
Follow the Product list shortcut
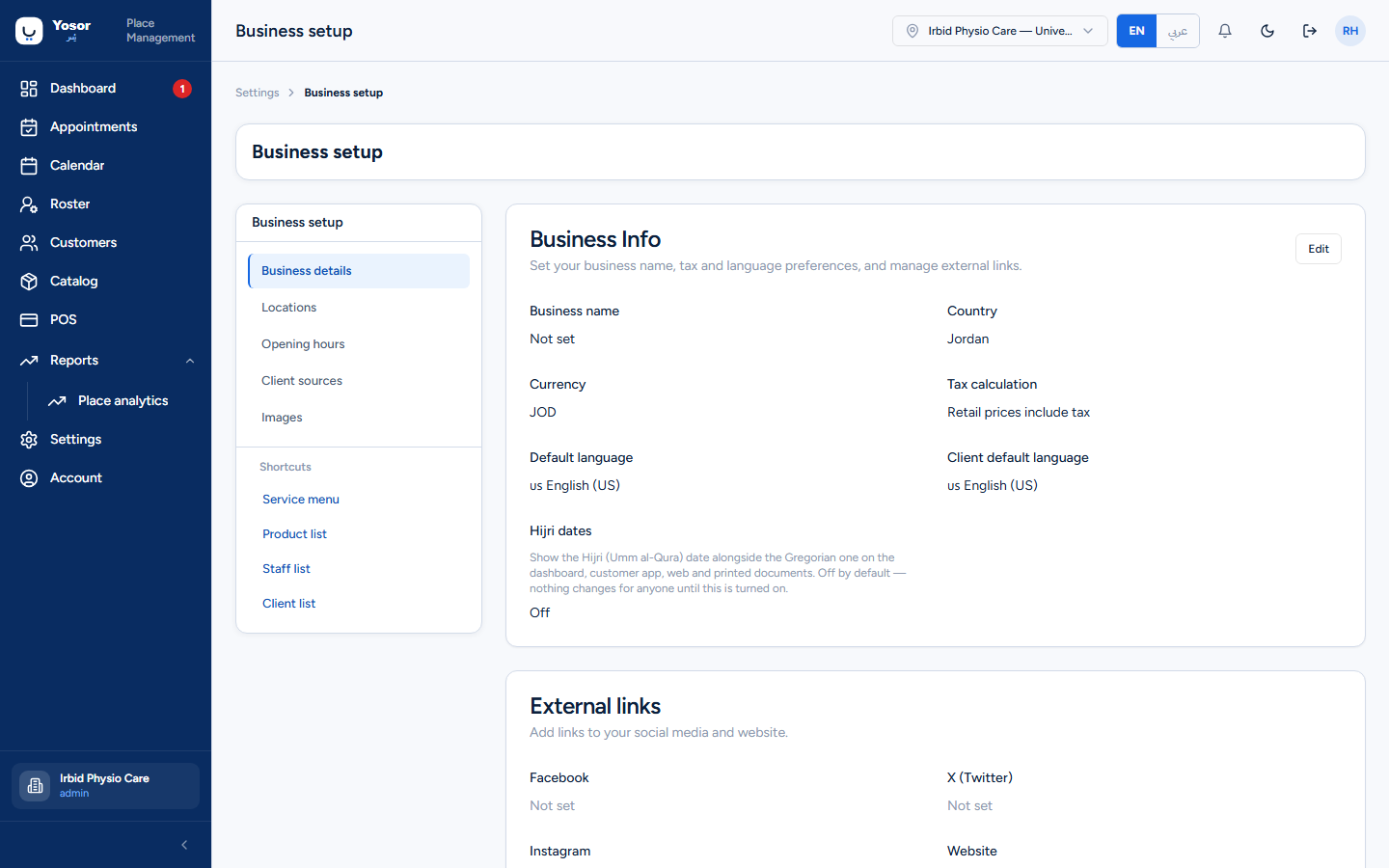(x=294, y=534)
